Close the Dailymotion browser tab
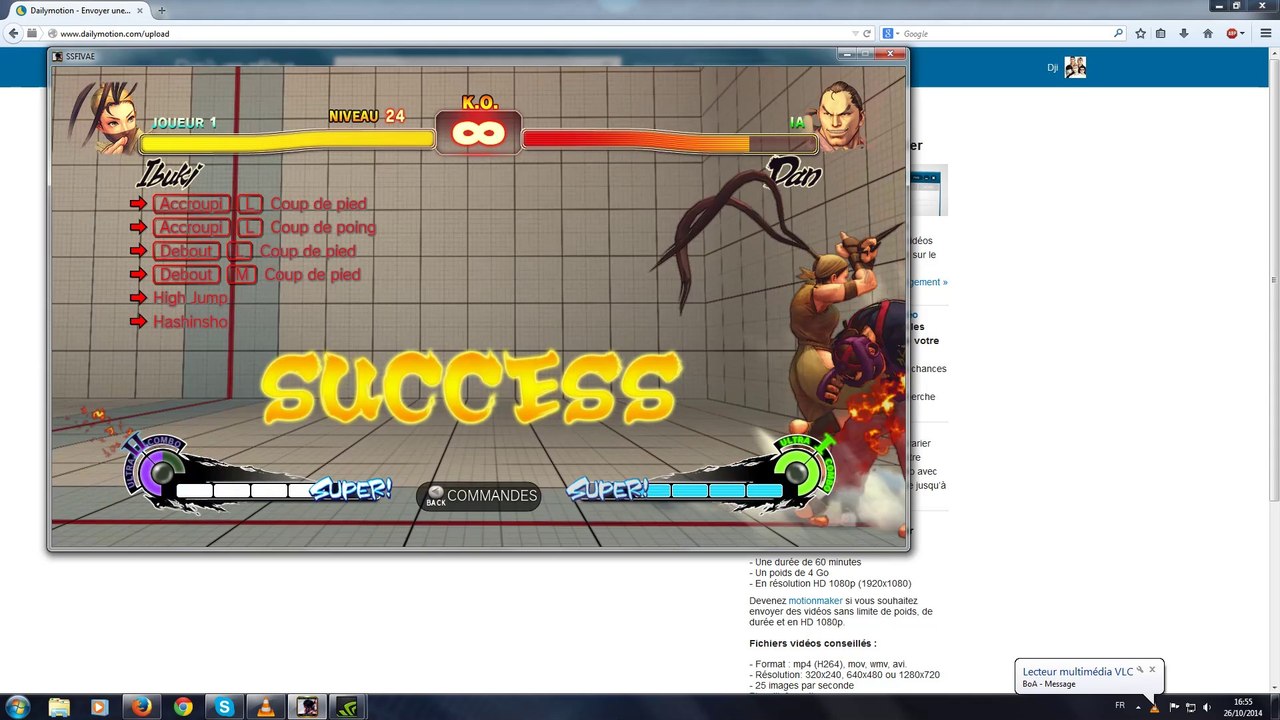Image resolution: width=1280 pixels, height=720 pixels. [142, 10]
